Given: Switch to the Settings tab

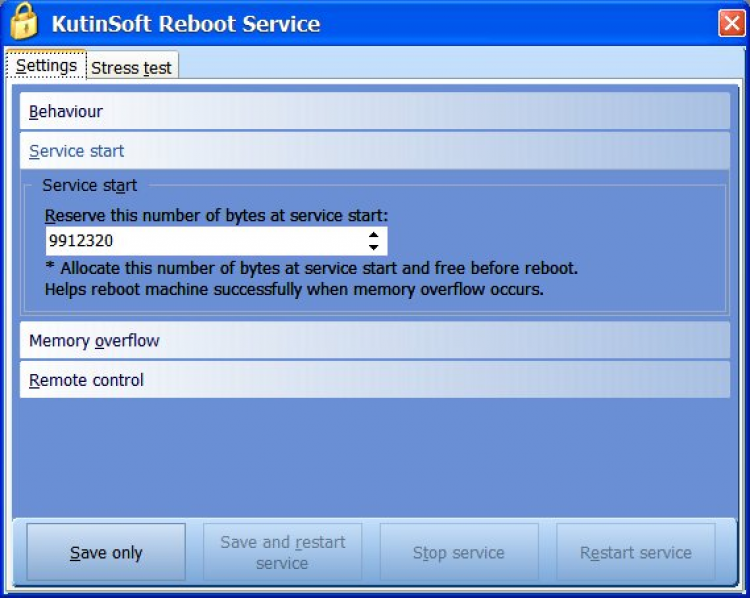Looking at the screenshot, I should pos(46,65).
